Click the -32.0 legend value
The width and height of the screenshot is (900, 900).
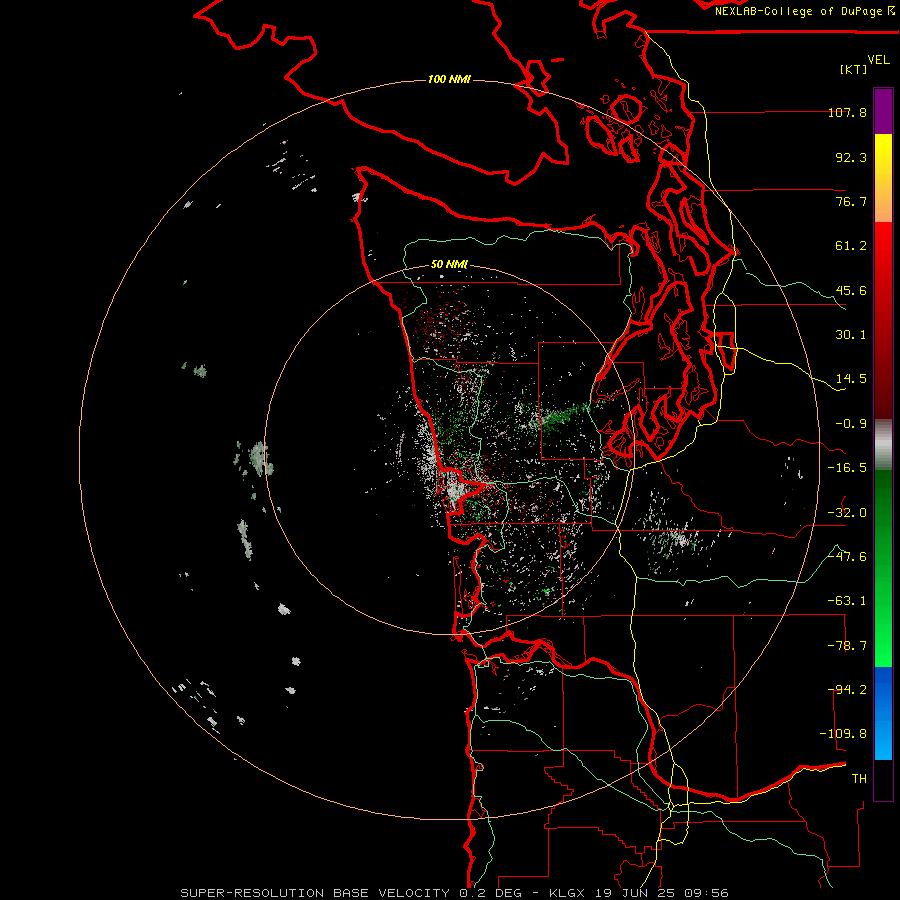847,513
